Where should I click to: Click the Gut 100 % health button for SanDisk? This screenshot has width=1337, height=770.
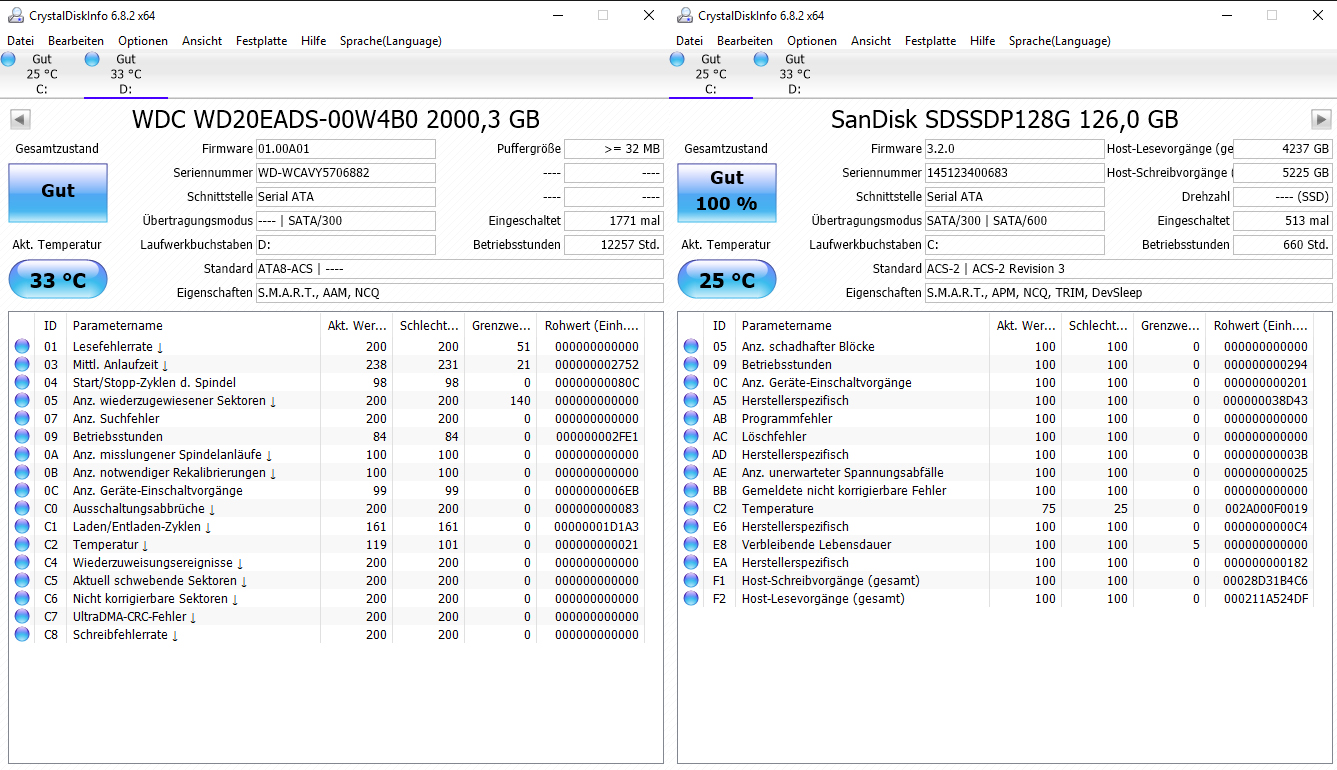point(727,192)
